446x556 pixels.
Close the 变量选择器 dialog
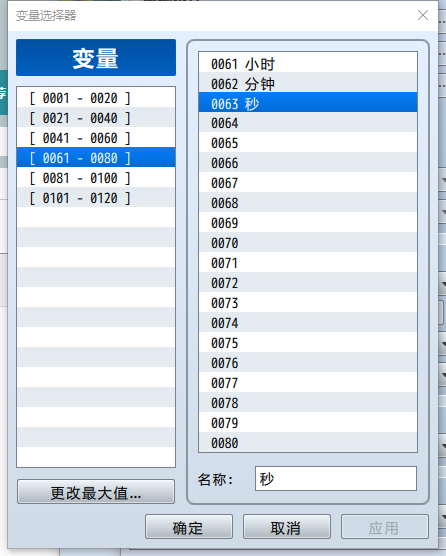[423, 15]
